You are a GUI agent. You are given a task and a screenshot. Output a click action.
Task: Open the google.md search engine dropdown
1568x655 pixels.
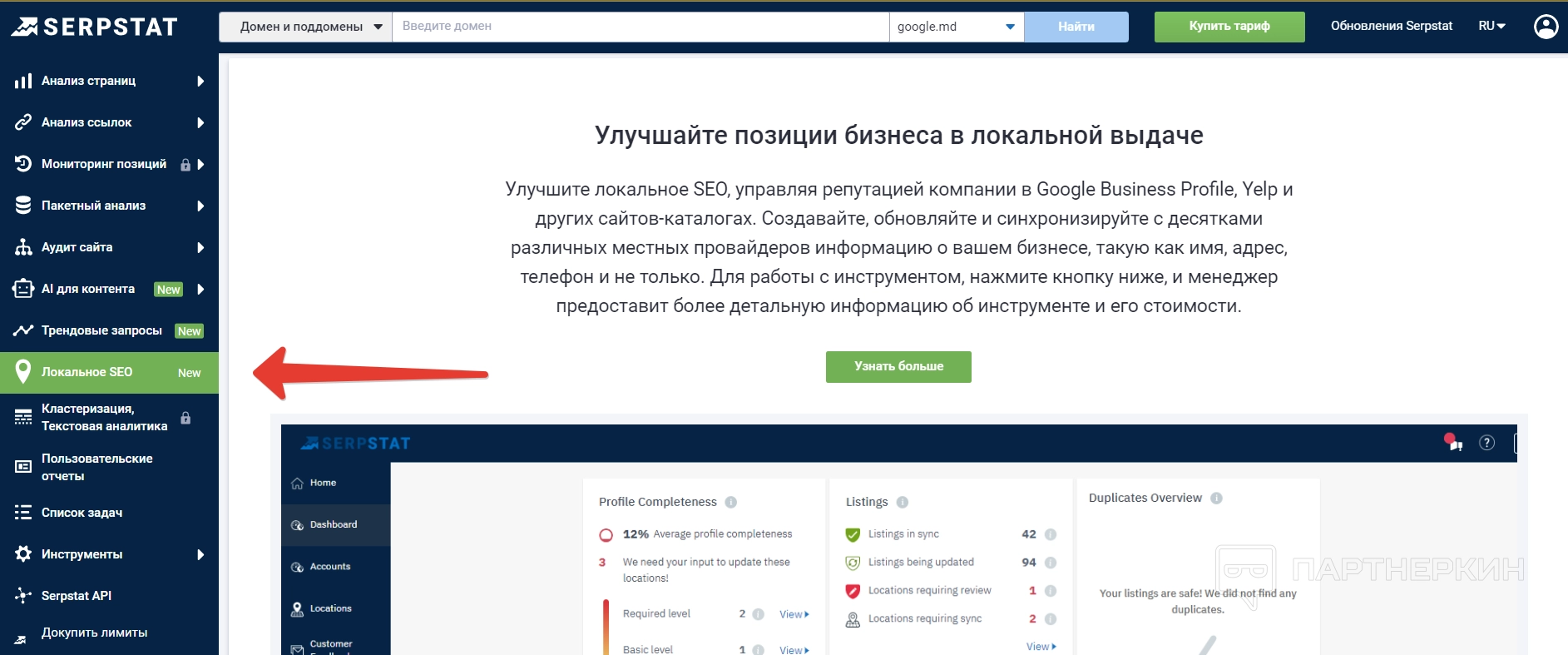tap(957, 27)
